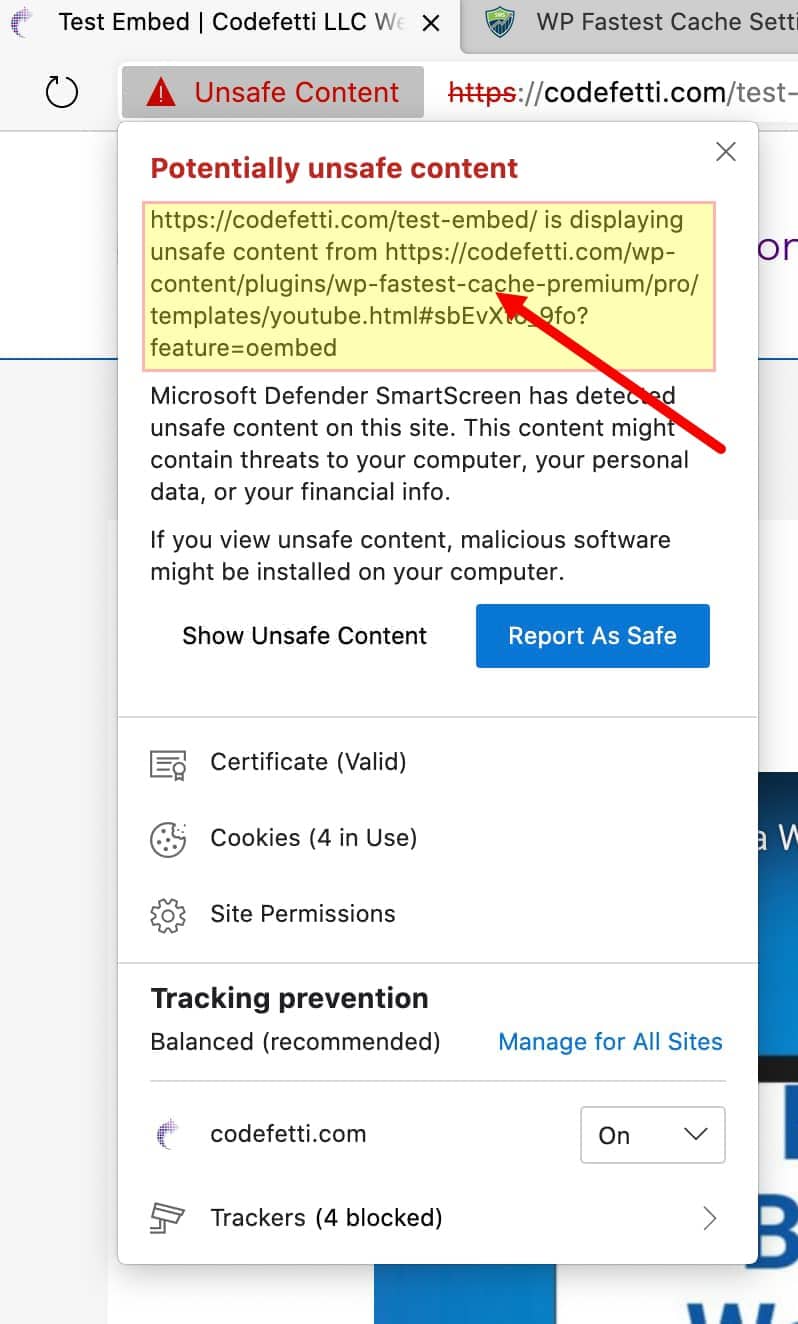Switch to the WP Fastest Cache Settings tab
798x1324 pixels.
click(x=650, y=21)
